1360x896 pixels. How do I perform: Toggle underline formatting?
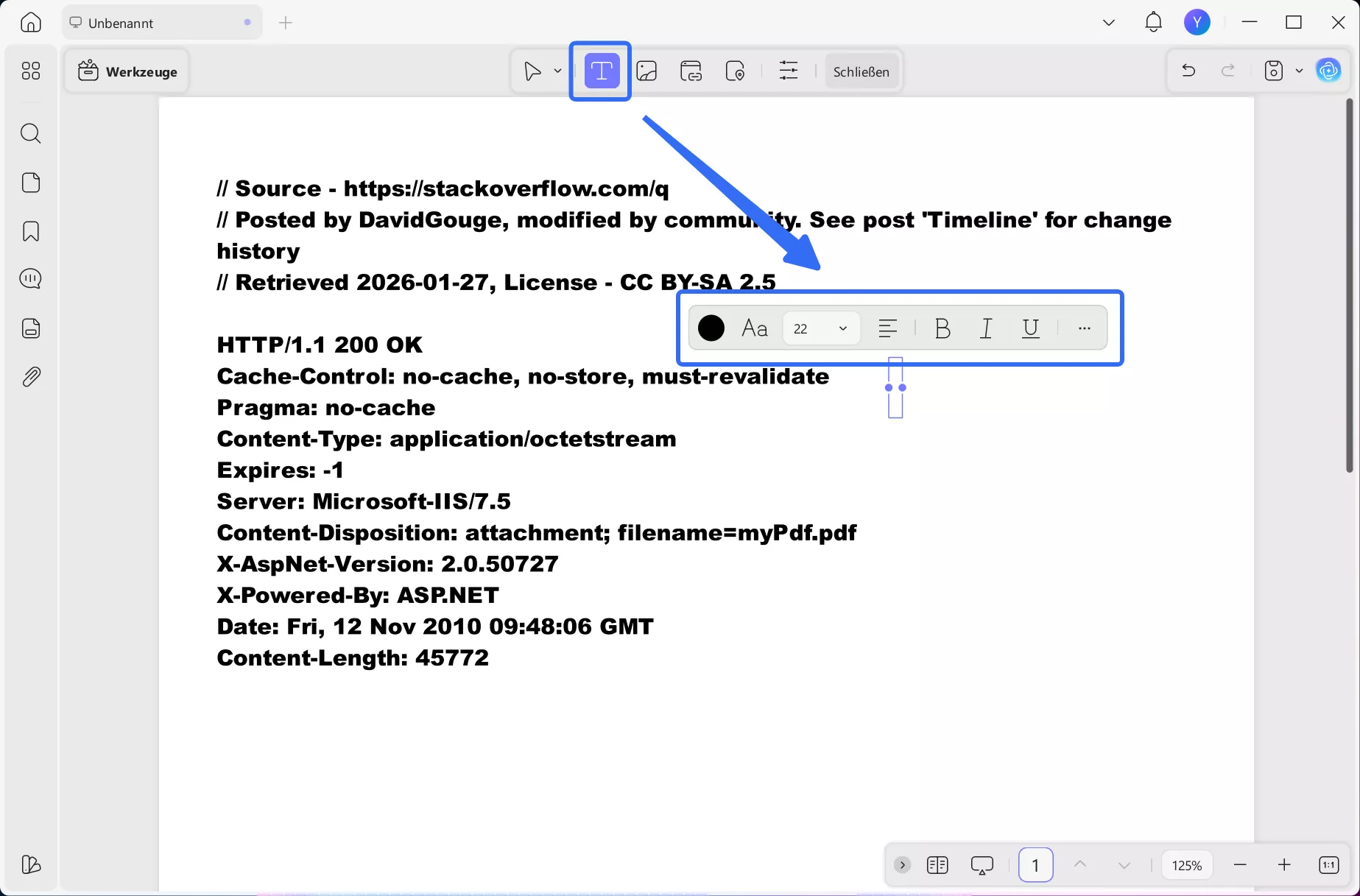point(1030,328)
